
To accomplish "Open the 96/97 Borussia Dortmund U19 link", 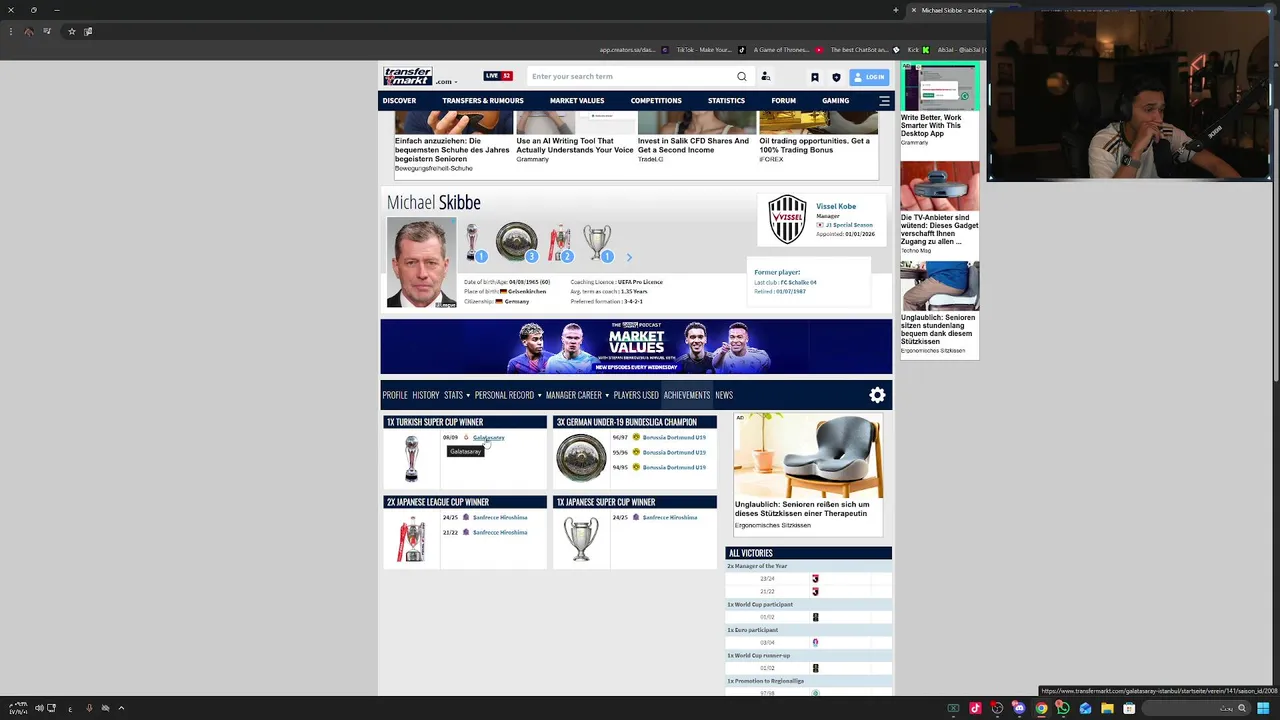I will point(674,437).
